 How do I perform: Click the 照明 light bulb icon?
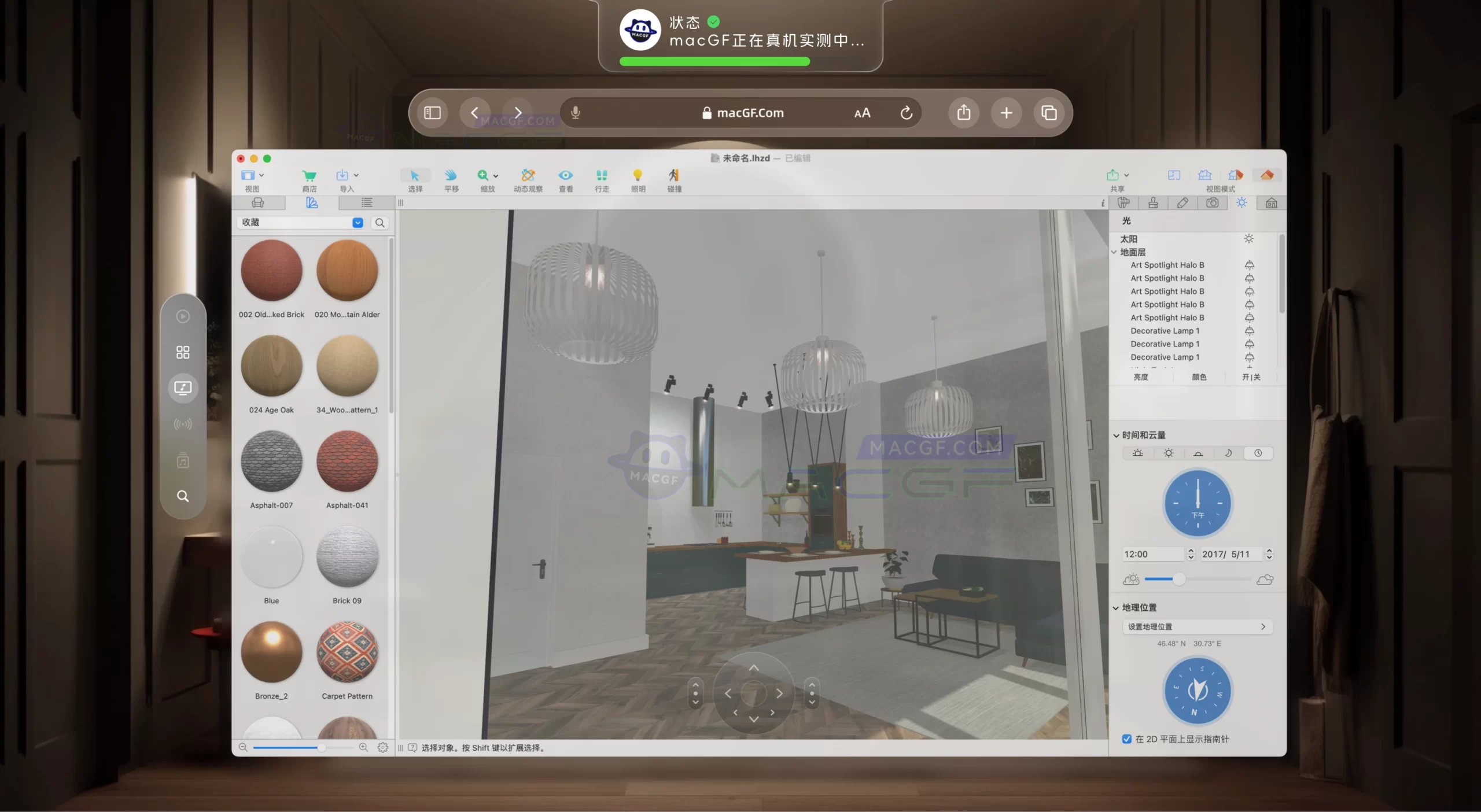point(638,175)
